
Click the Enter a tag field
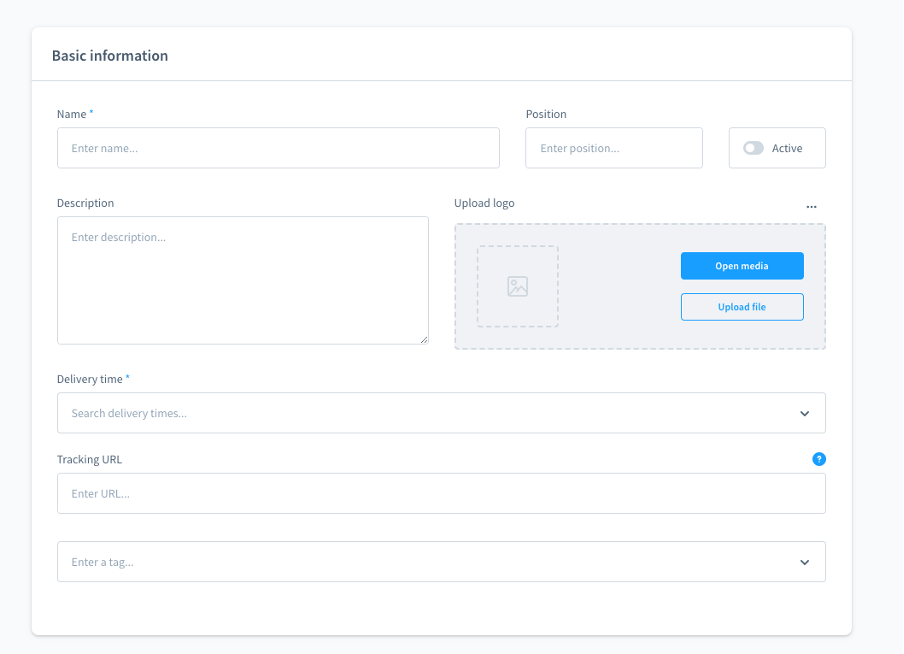point(441,562)
